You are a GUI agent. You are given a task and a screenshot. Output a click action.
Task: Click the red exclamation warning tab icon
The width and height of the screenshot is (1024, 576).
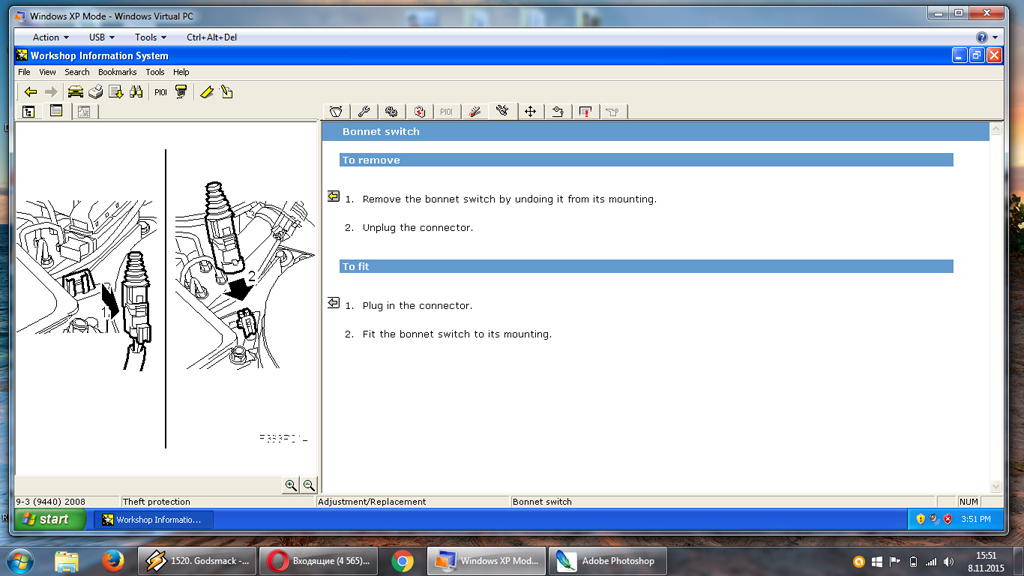(x=586, y=112)
